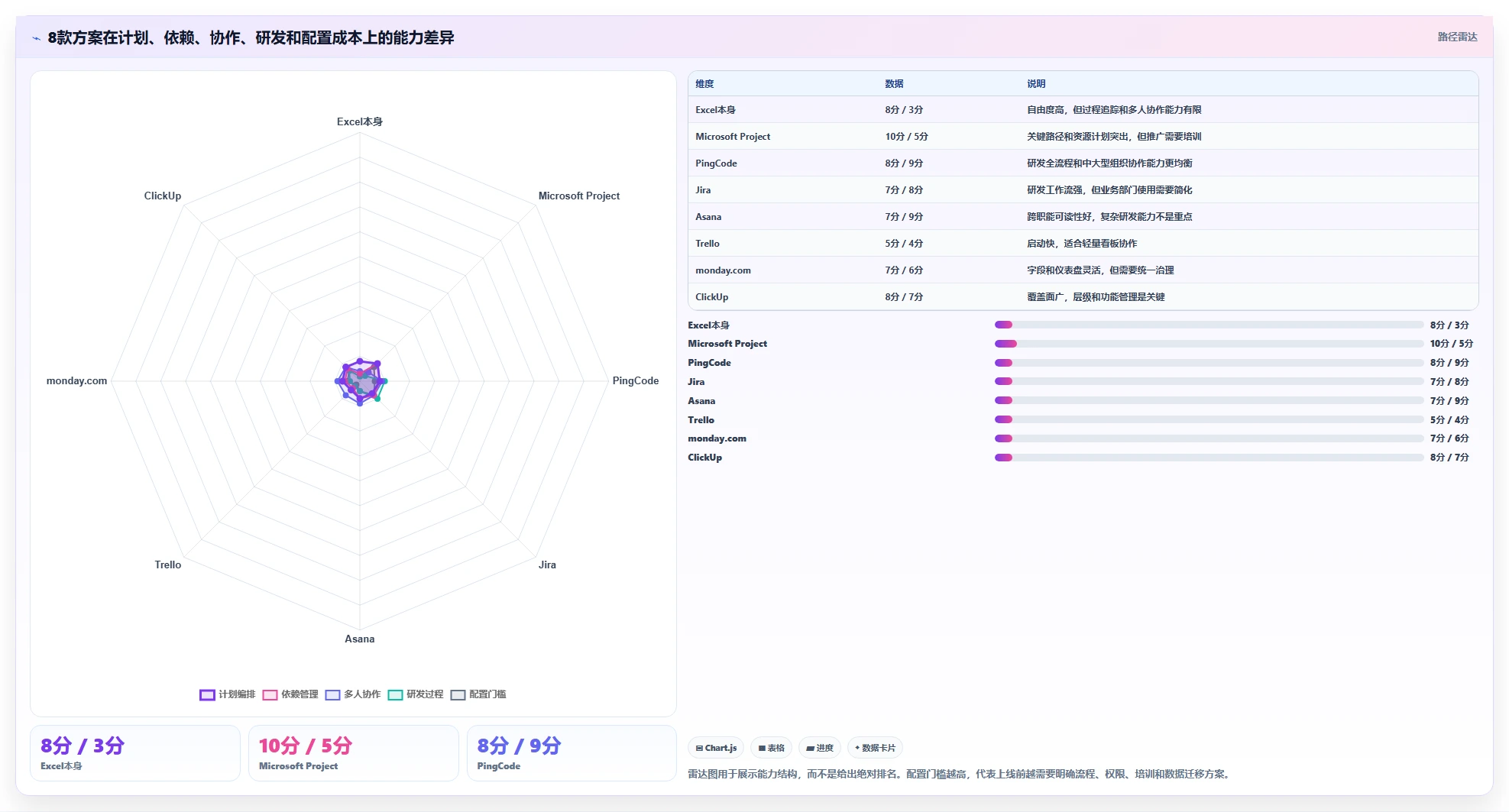This screenshot has width=1509, height=812.
Task: Click the monday.com radar axis label
Action: tap(77, 380)
